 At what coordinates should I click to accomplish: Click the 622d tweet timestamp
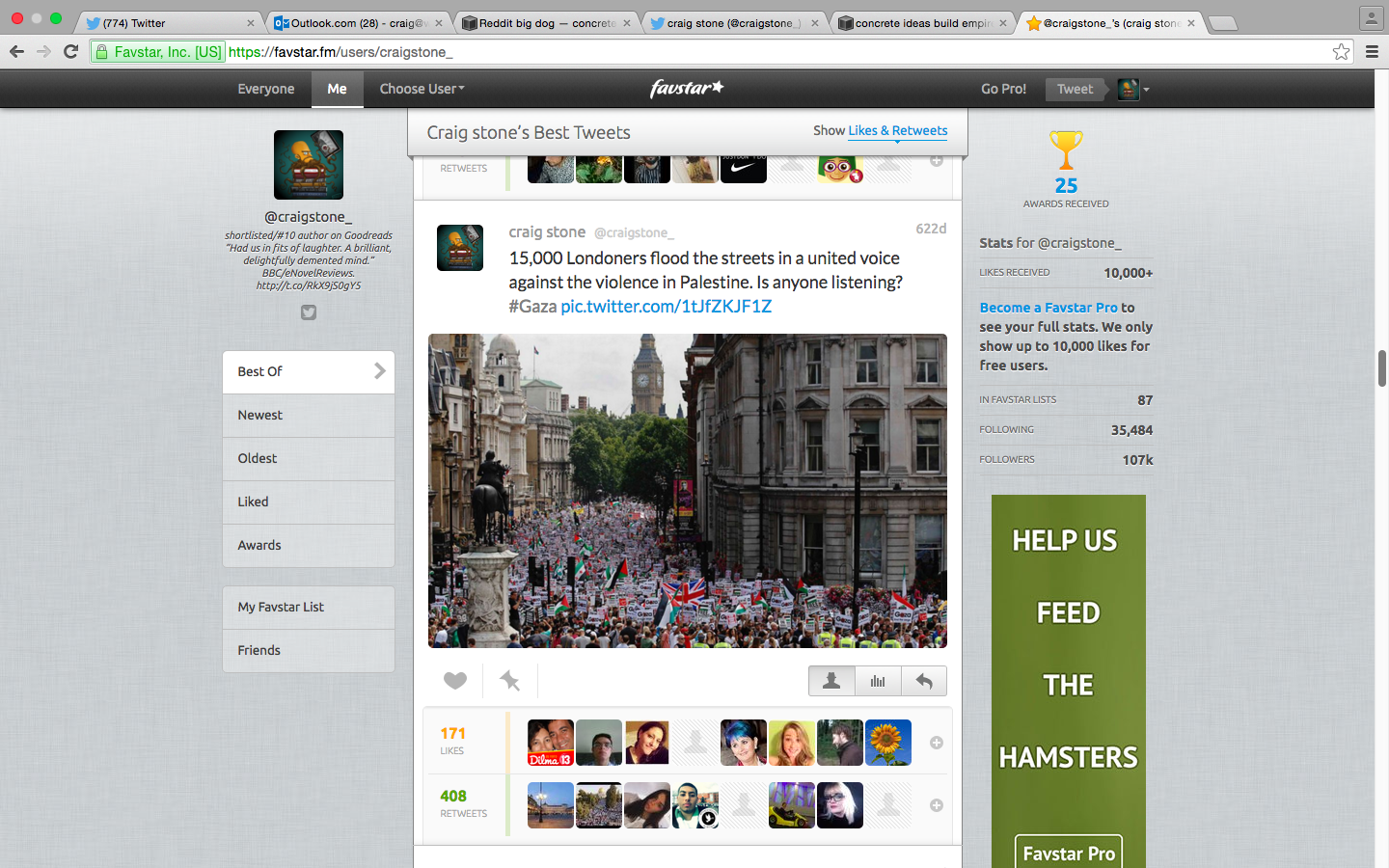click(931, 229)
